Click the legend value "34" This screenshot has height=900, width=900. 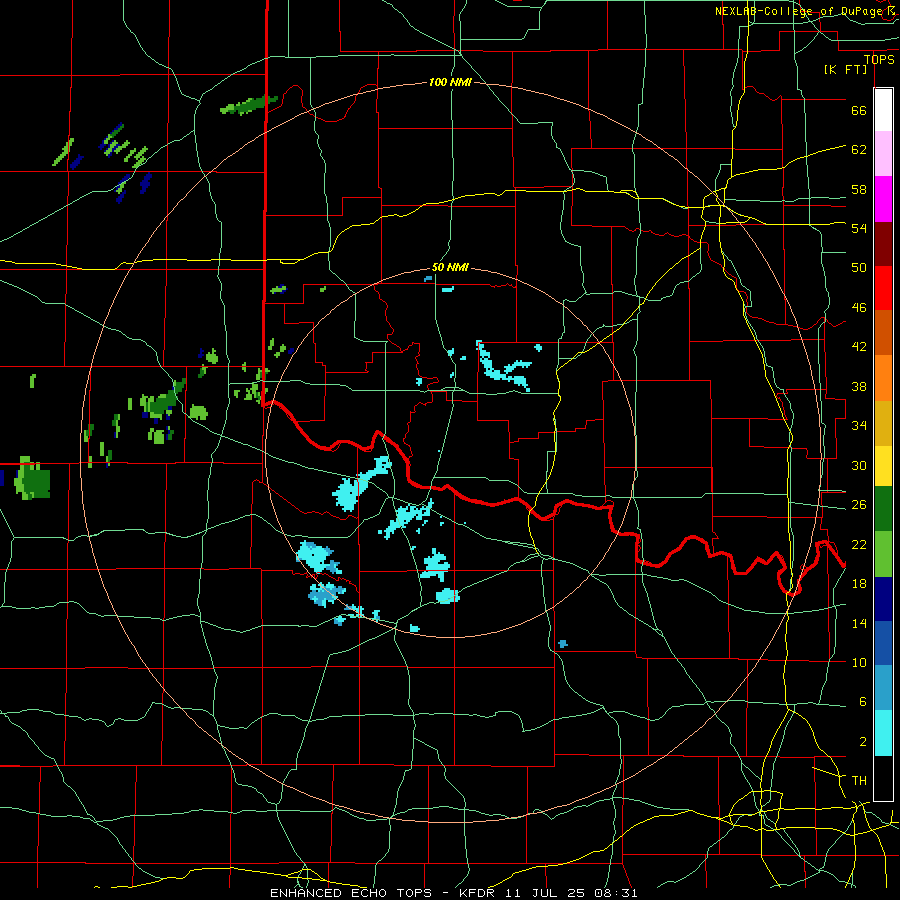point(859,426)
